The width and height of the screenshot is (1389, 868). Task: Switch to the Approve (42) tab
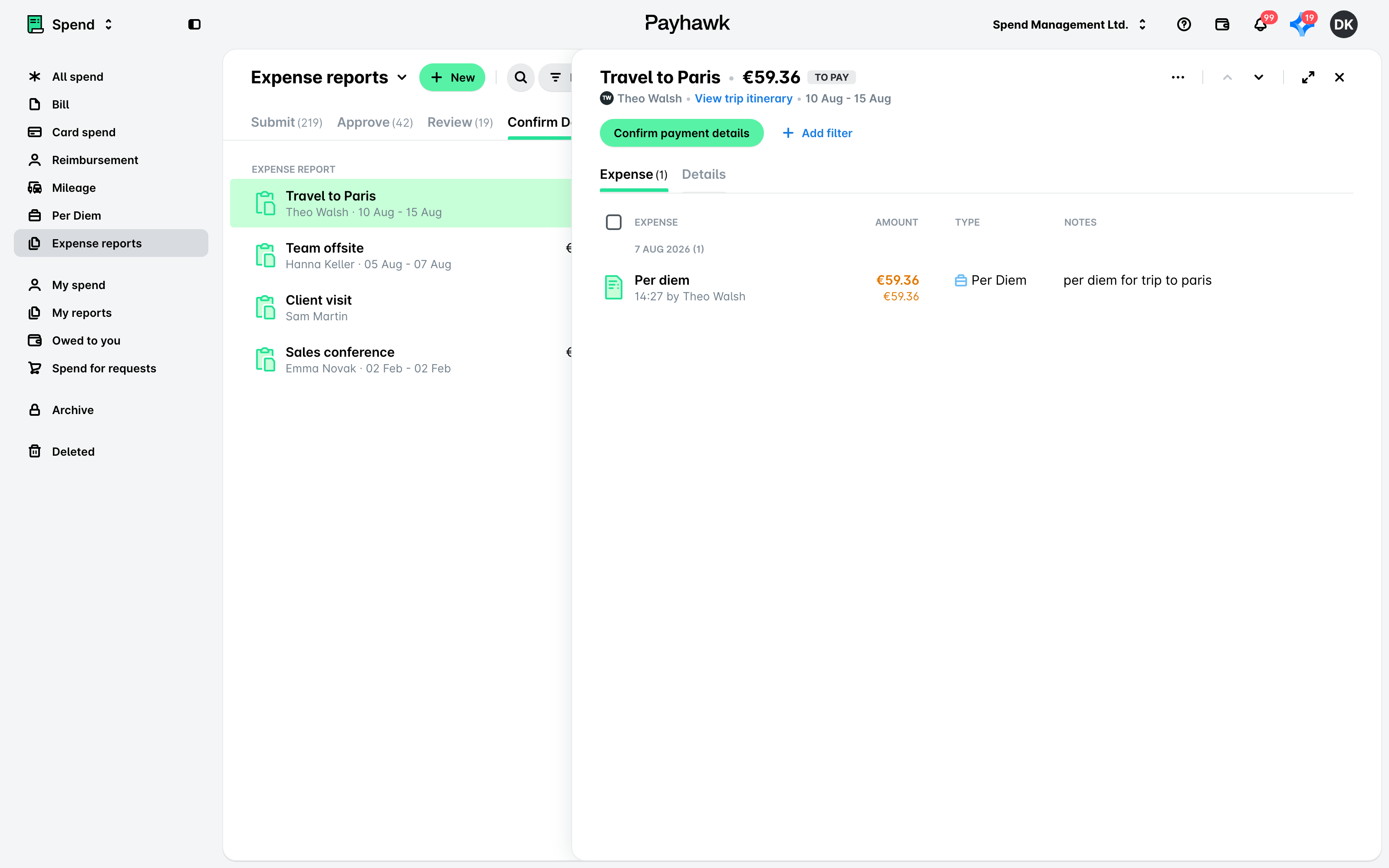[375, 122]
